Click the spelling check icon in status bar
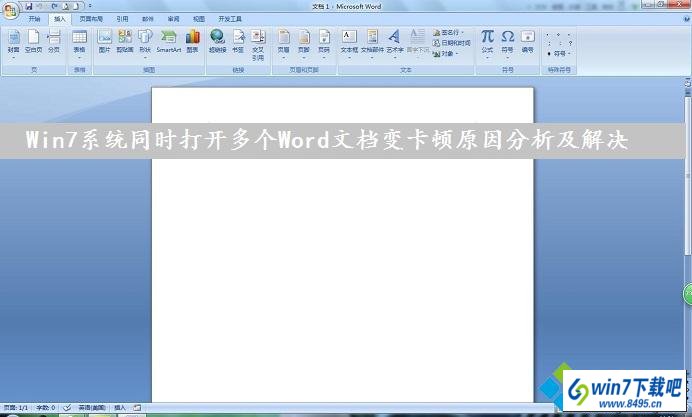The width and height of the screenshot is (692, 417). tap(67, 408)
